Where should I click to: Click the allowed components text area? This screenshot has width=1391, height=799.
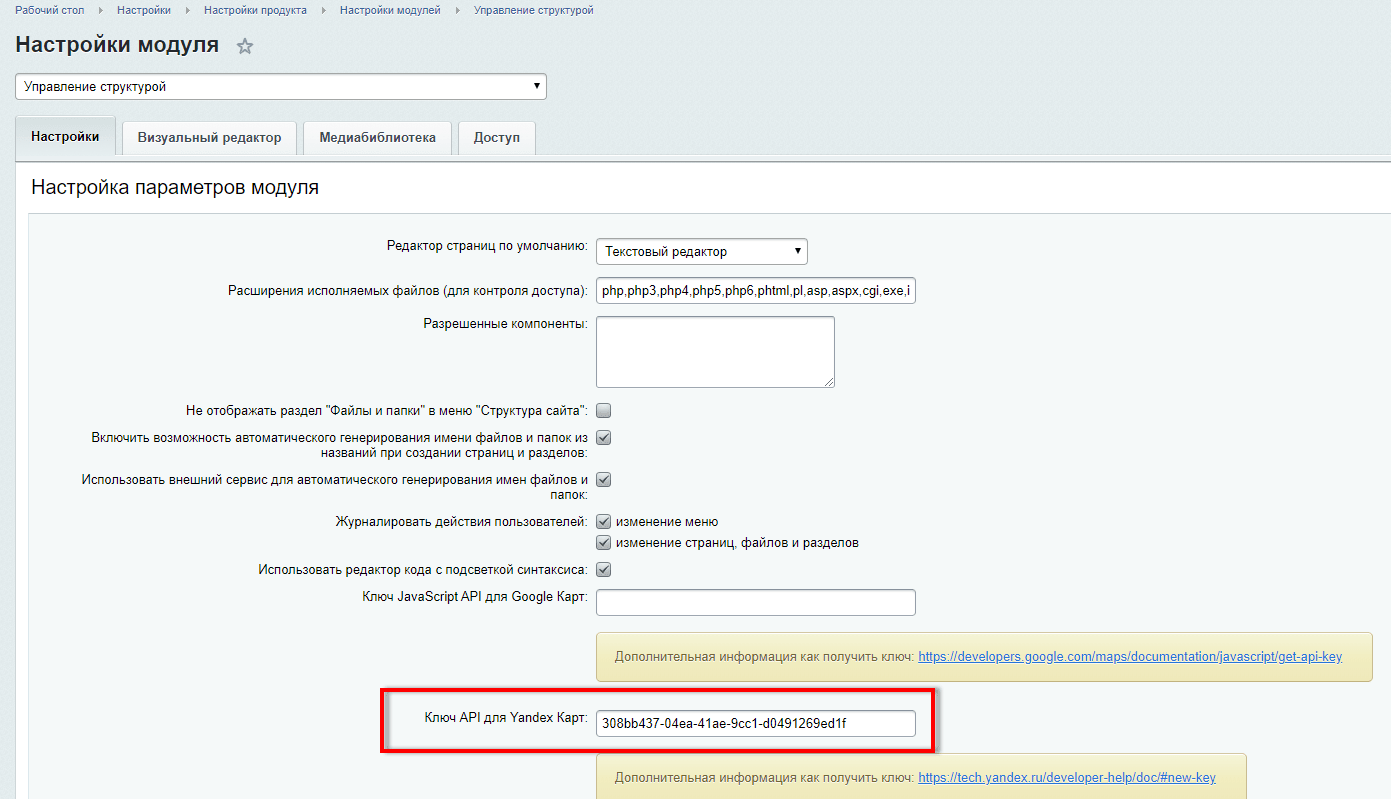[714, 351]
